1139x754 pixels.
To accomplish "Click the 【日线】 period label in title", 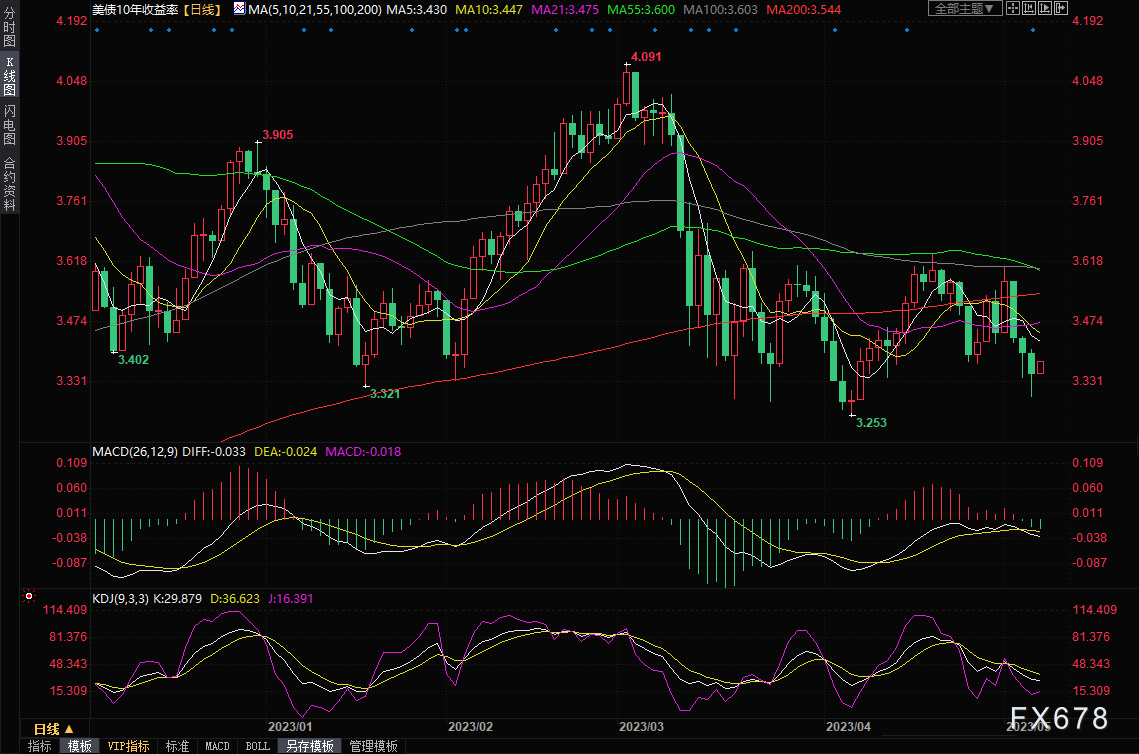I will click(x=201, y=9).
